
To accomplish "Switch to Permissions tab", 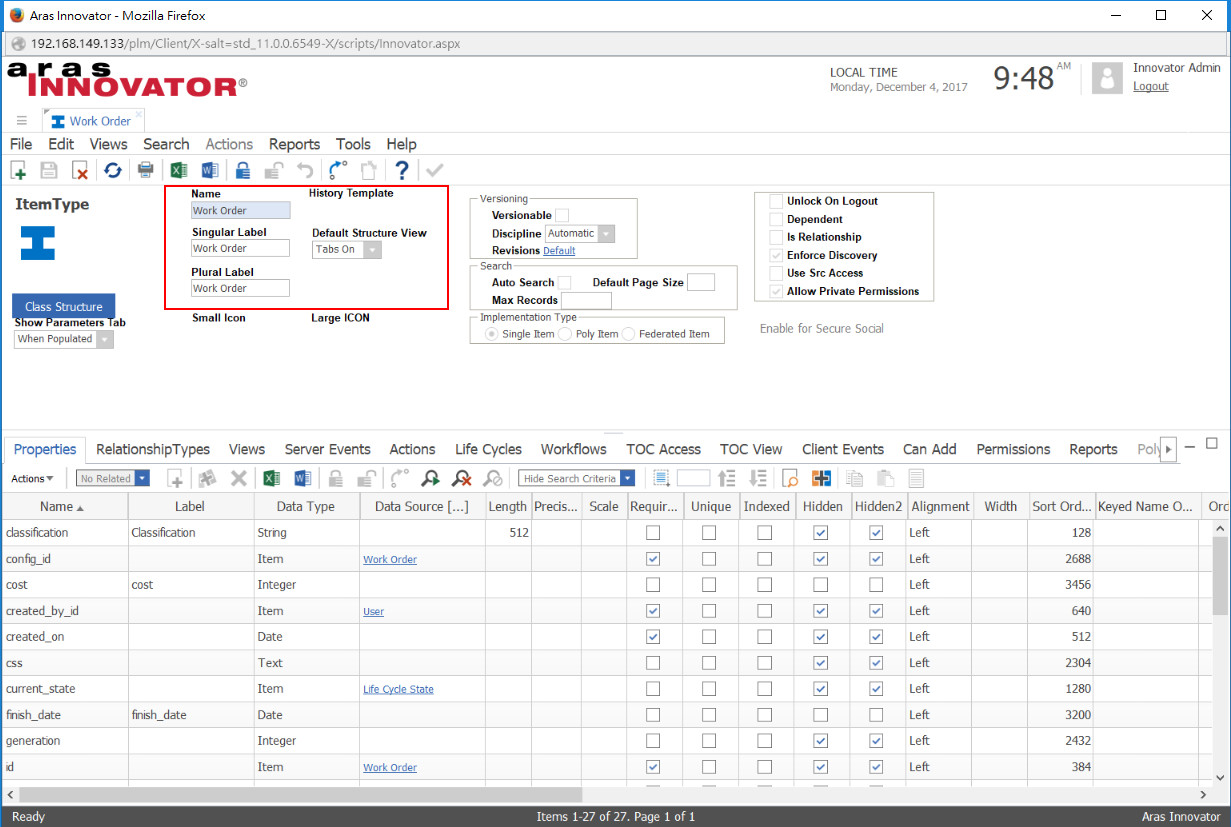I will tap(1013, 449).
